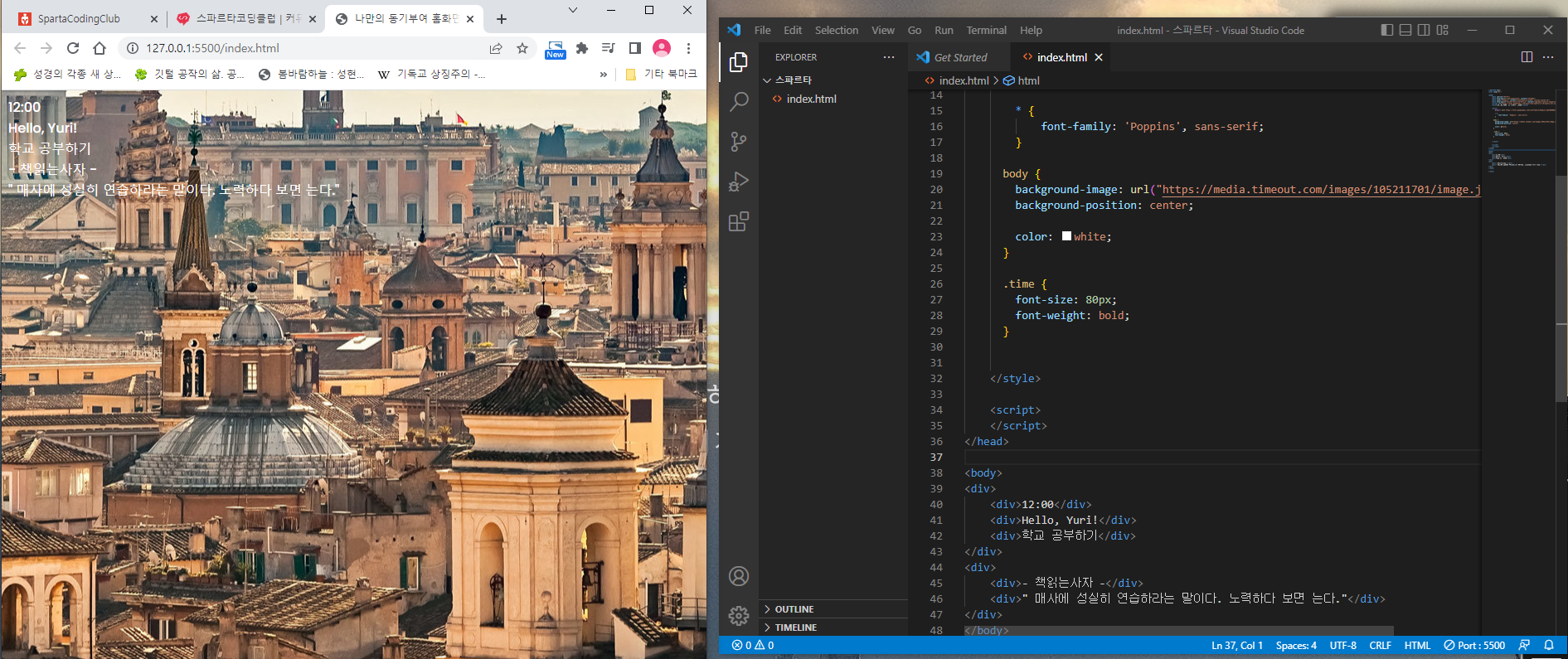Image resolution: width=1568 pixels, height=659 pixels.
Task: Open the Chrome profile avatar
Action: [662, 48]
